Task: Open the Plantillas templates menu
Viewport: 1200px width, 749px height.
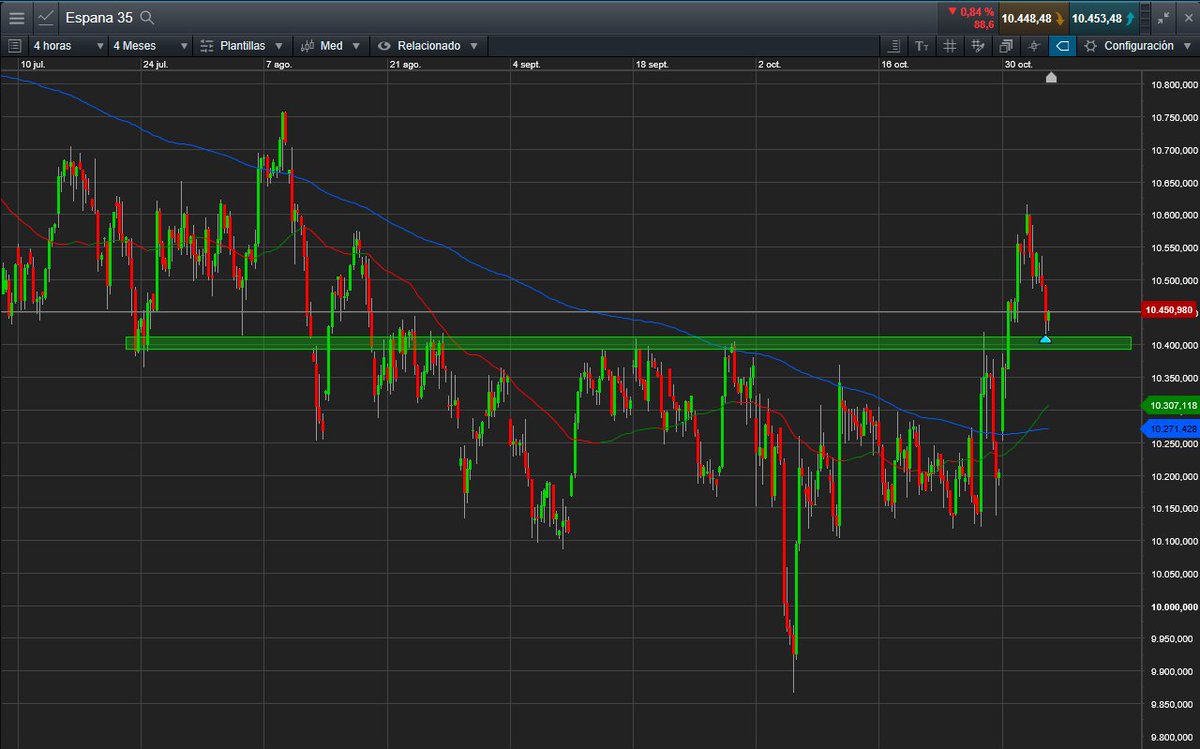Action: tap(242, 46)
